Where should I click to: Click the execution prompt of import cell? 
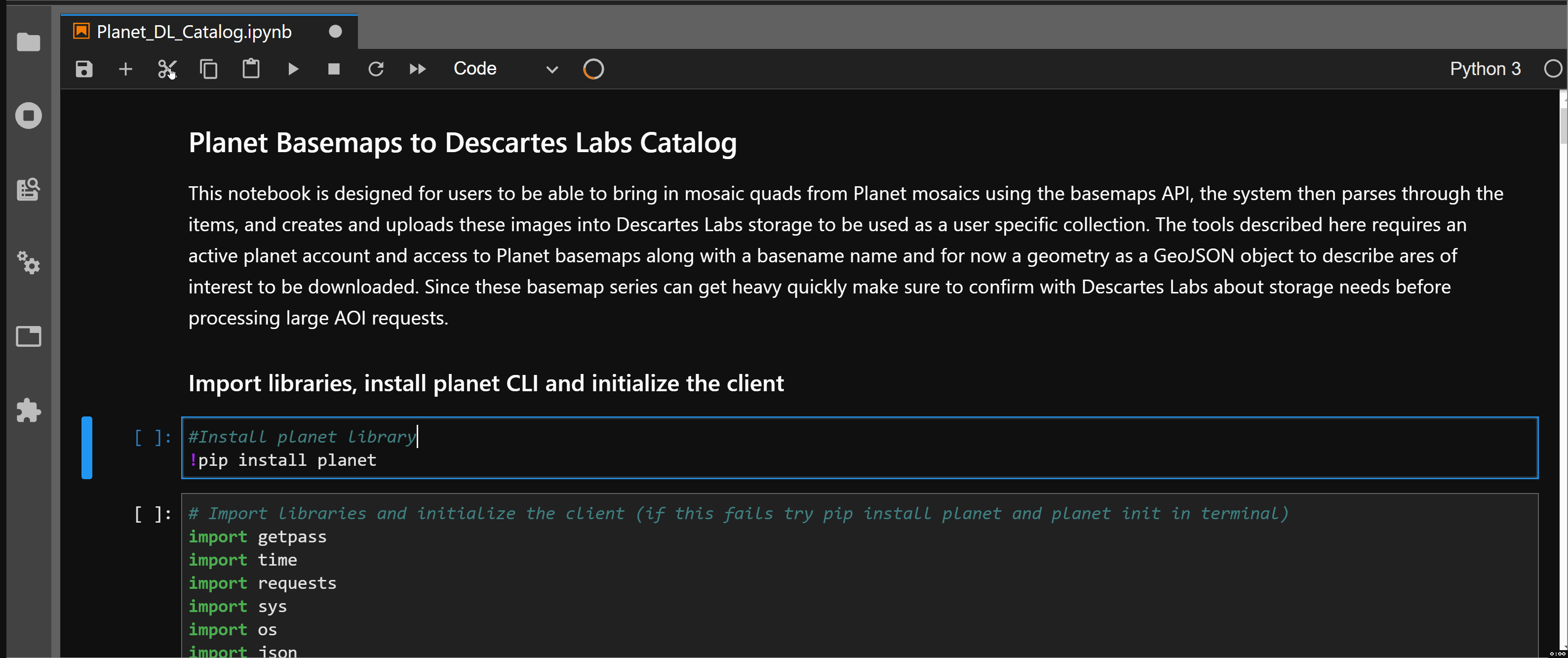point(153,514)
